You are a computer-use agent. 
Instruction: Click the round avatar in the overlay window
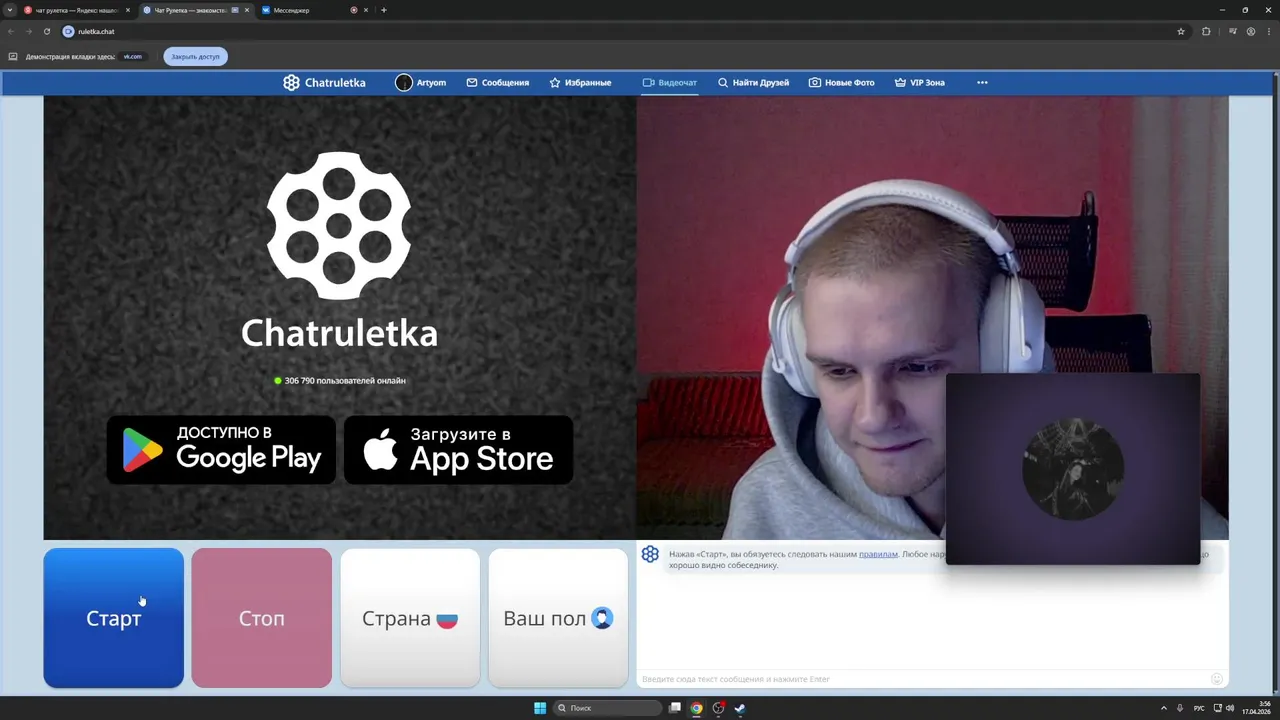pyautogui.click(x=1073, y=469)
